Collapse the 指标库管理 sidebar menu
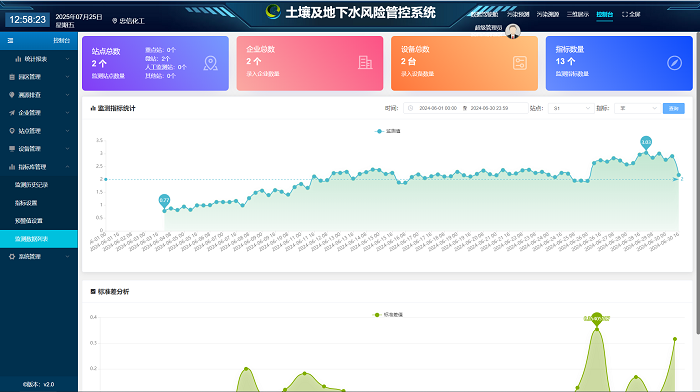The image size is (700, 392). tap(39, 167)
